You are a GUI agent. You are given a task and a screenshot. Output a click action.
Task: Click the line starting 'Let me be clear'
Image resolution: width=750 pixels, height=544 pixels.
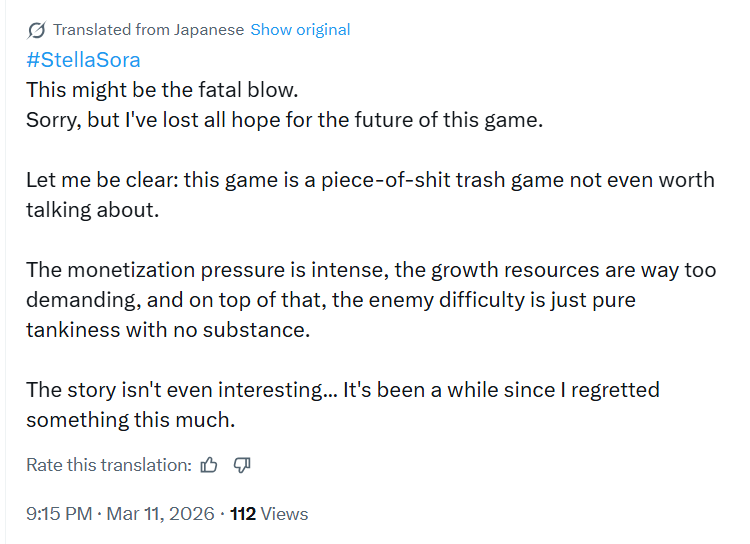370,180
